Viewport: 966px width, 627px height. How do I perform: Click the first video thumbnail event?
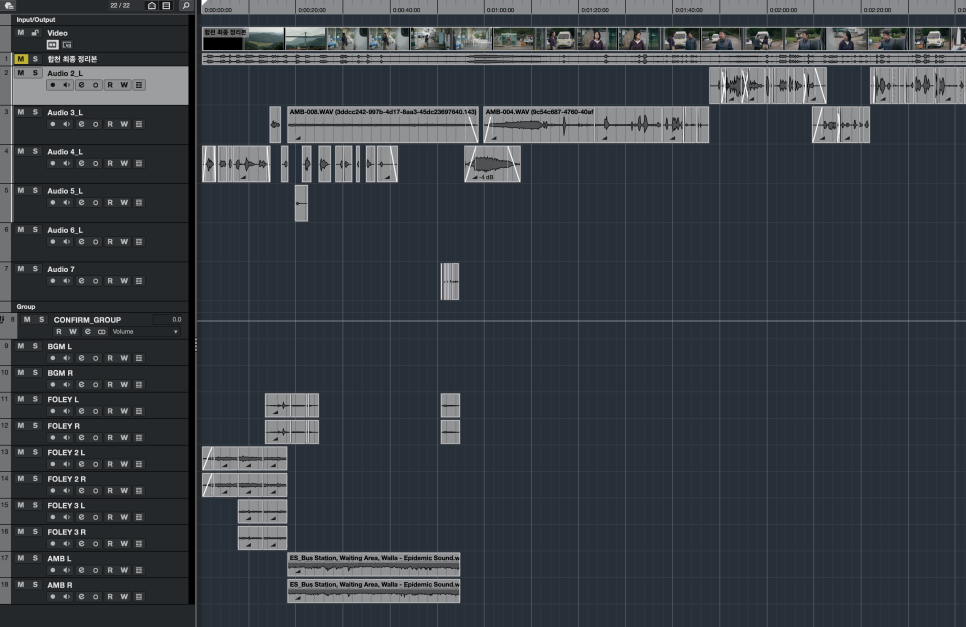click(x=223, y=38)
